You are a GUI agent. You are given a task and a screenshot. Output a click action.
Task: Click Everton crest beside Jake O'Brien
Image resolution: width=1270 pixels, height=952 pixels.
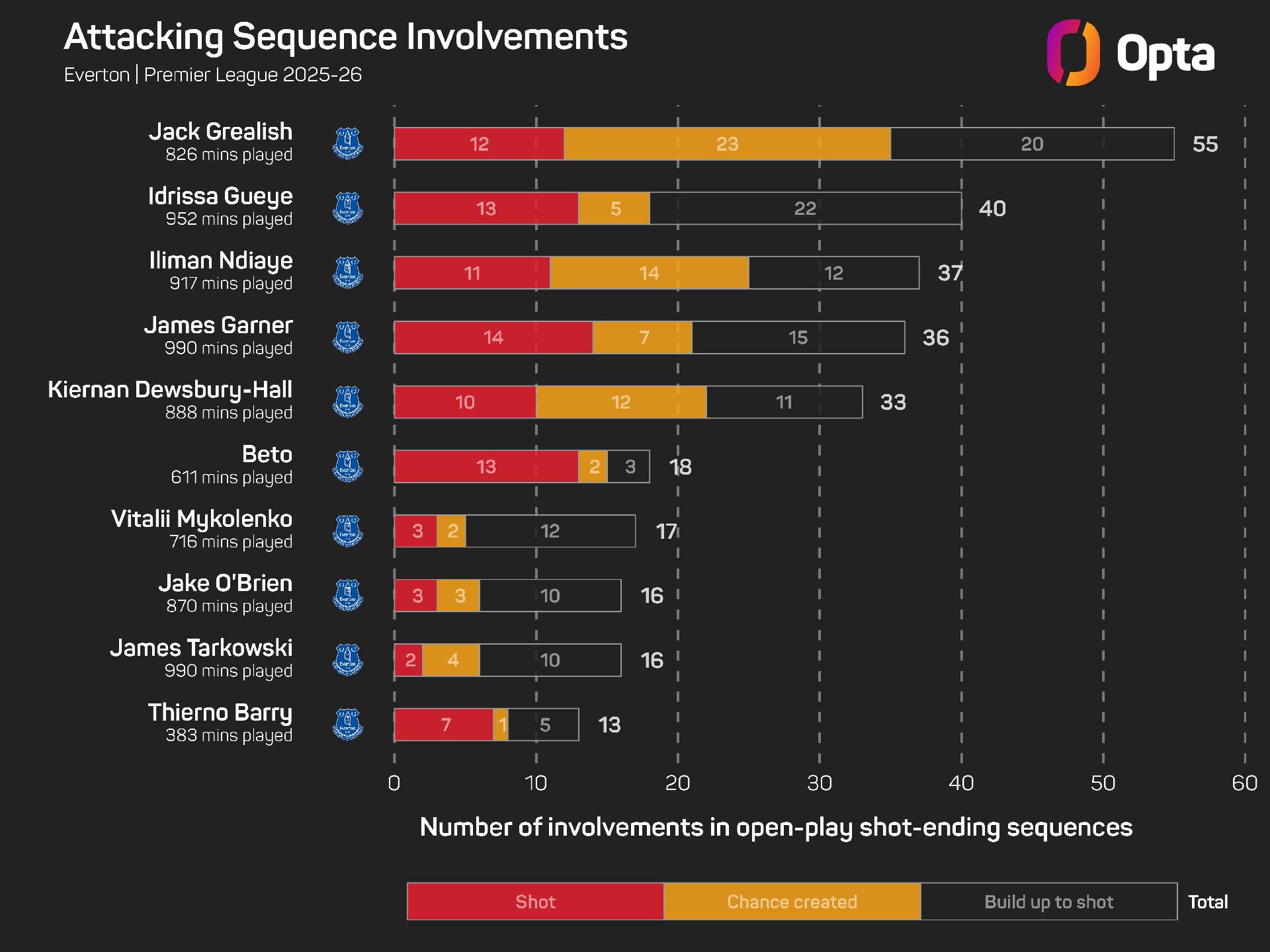347,596
